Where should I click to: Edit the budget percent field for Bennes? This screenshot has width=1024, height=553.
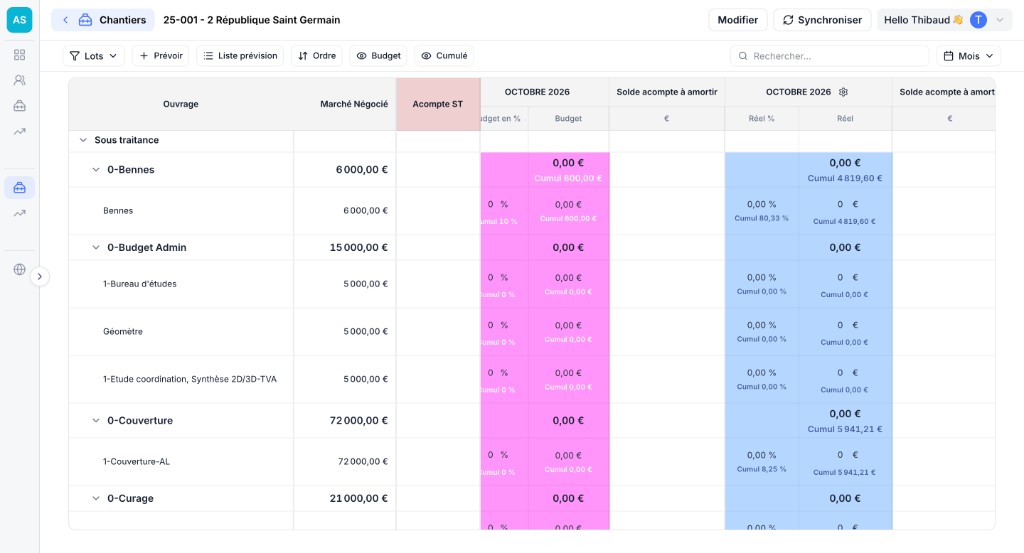[491, 204]
